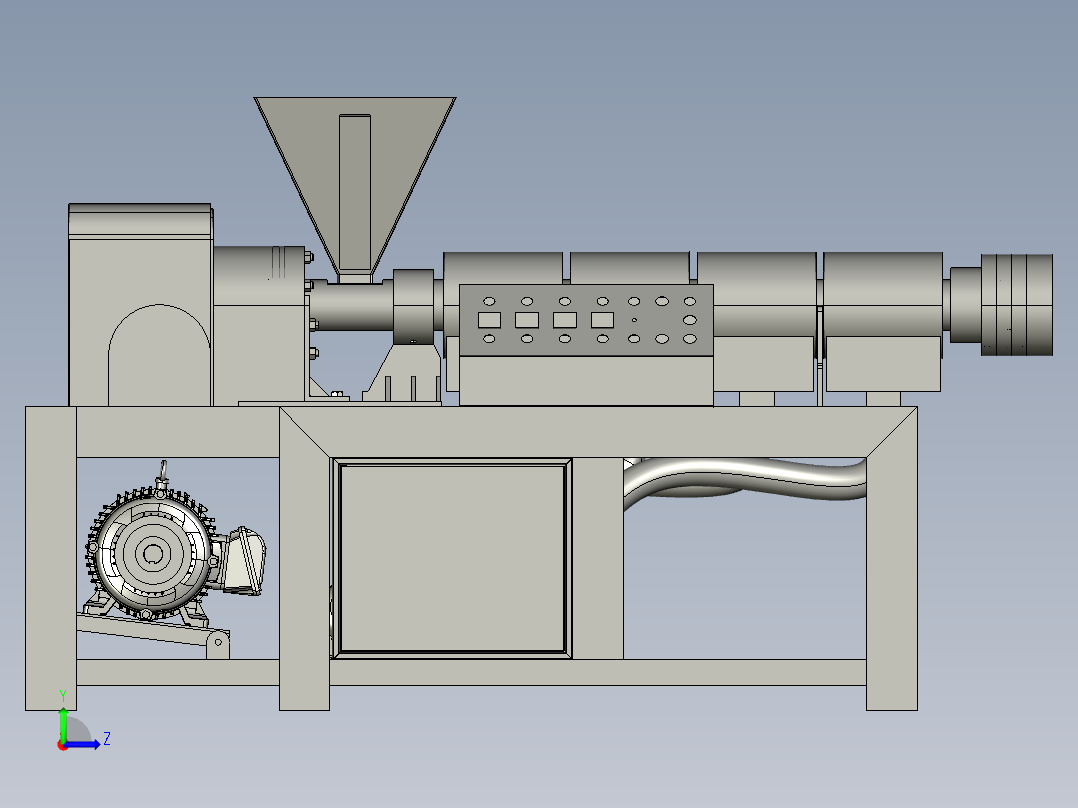The image size is (1078, 808).
Task: Select the control panel with round holes
Action: pyautogui.click(x=586, y=320)
